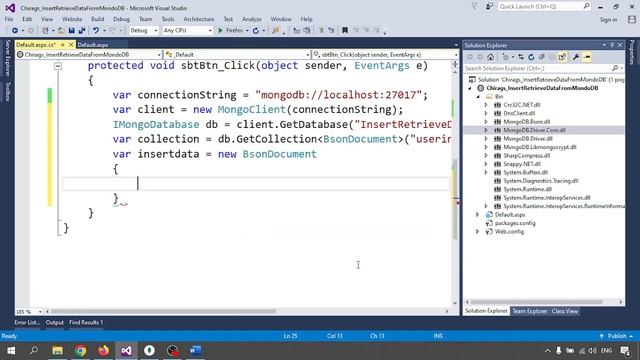The height and width of the screenshot is (360, 640).
Task: Open the Output panel tab
Action: [x=54, y=322]
